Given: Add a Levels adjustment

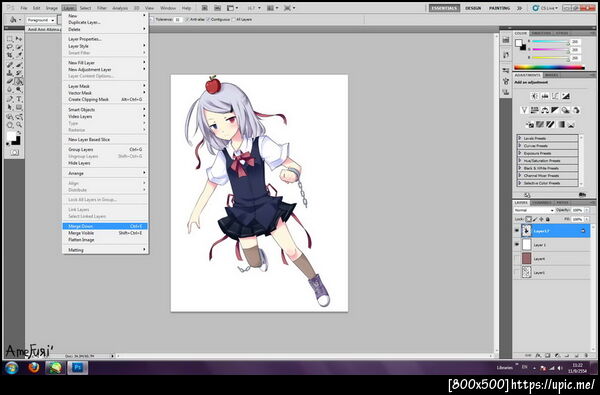Looking at the screenshot, I should pos(545,96).
